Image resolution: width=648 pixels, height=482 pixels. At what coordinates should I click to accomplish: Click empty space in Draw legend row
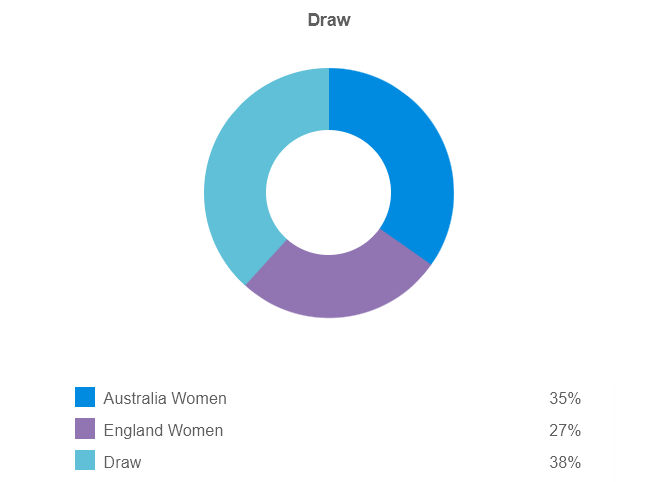click(x=345, y=462)
